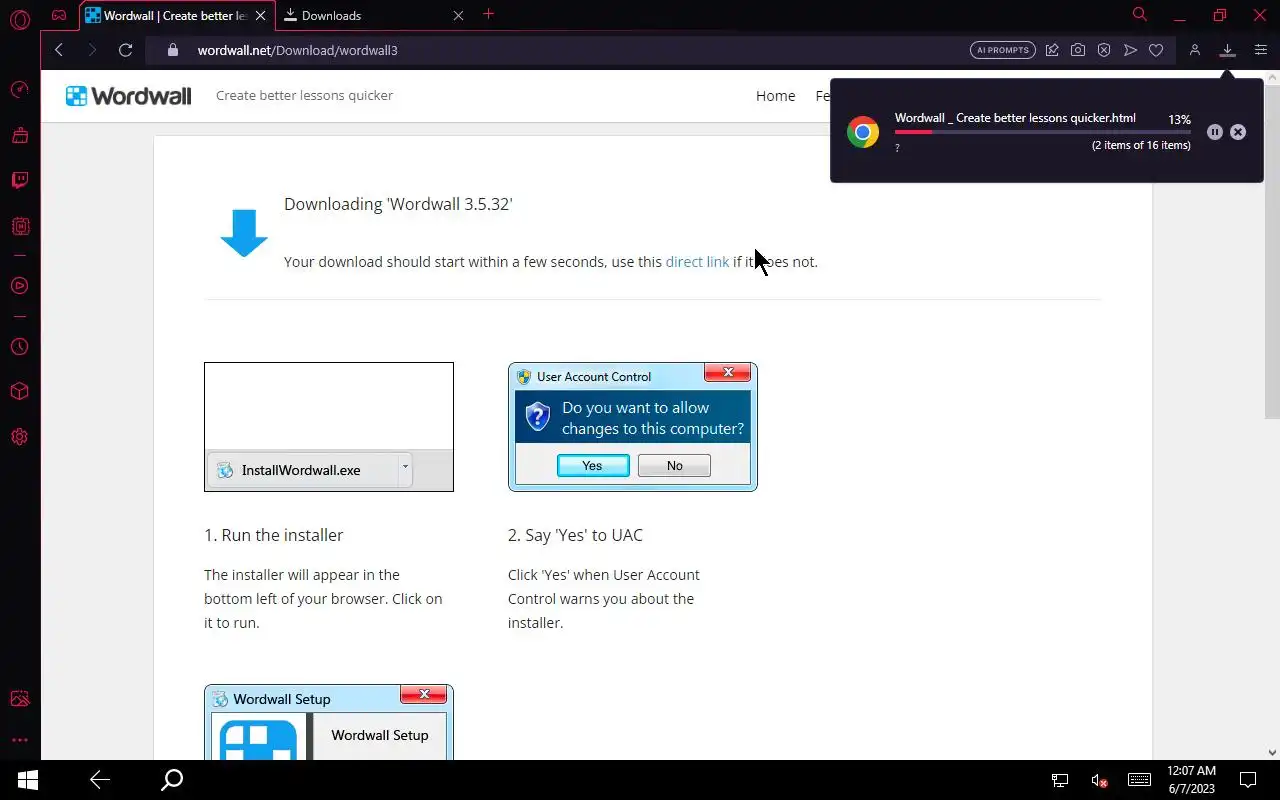Click the User Account Control illustration
1280x800 pixels.
point(633,427)
